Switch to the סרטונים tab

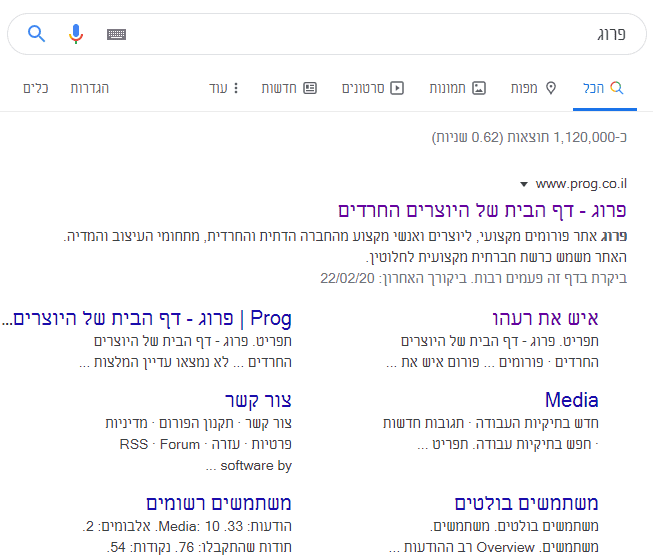pyautogui.click(x=373, y=88)
